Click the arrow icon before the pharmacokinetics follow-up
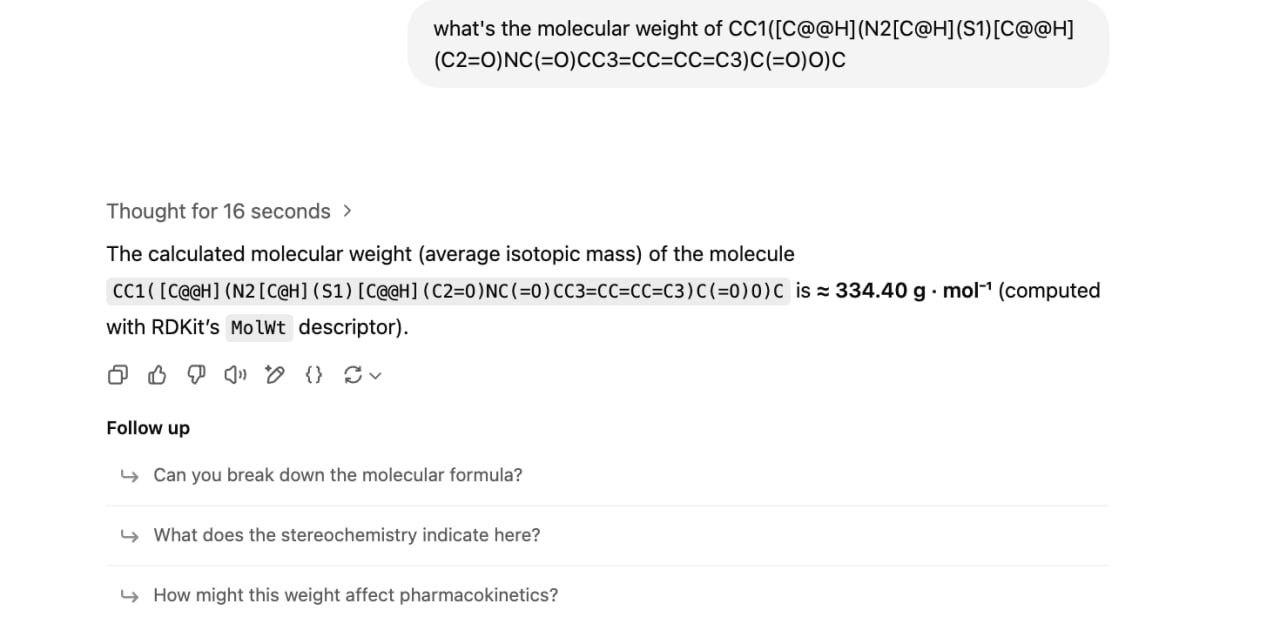The height and width of the screenshot is (637, 1280). [128, 595]
